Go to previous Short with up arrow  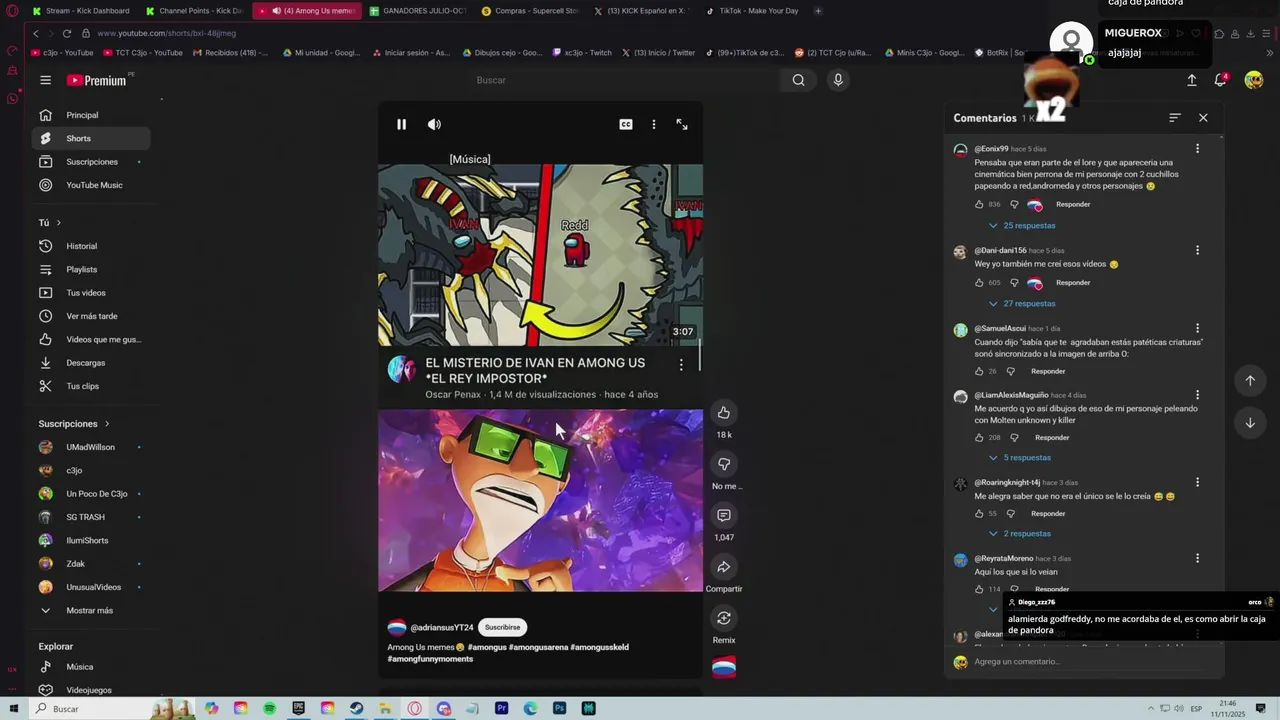pyautogui.click(x=1250, y=380)
